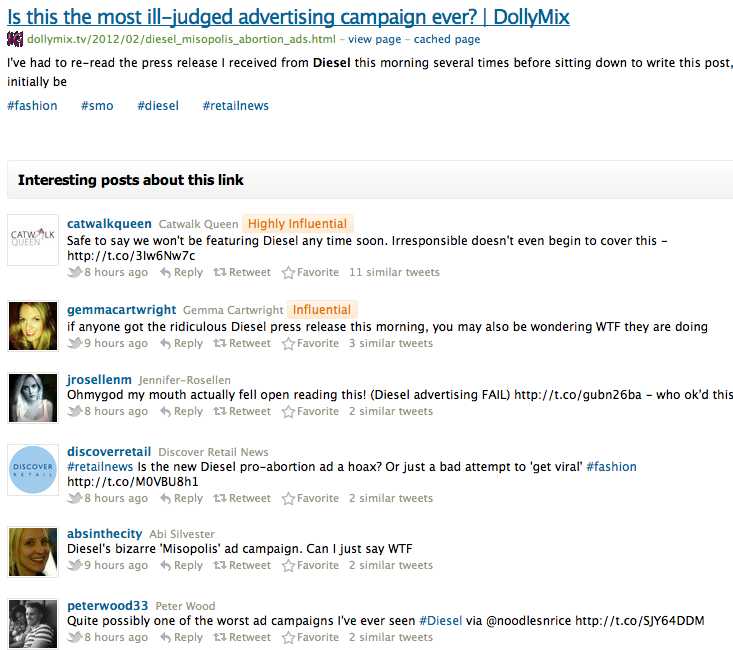The width and height of the screenshot is (733, 650).
Task: Open the cached page link
Action: pyautogui.click(x=446, y=39)
